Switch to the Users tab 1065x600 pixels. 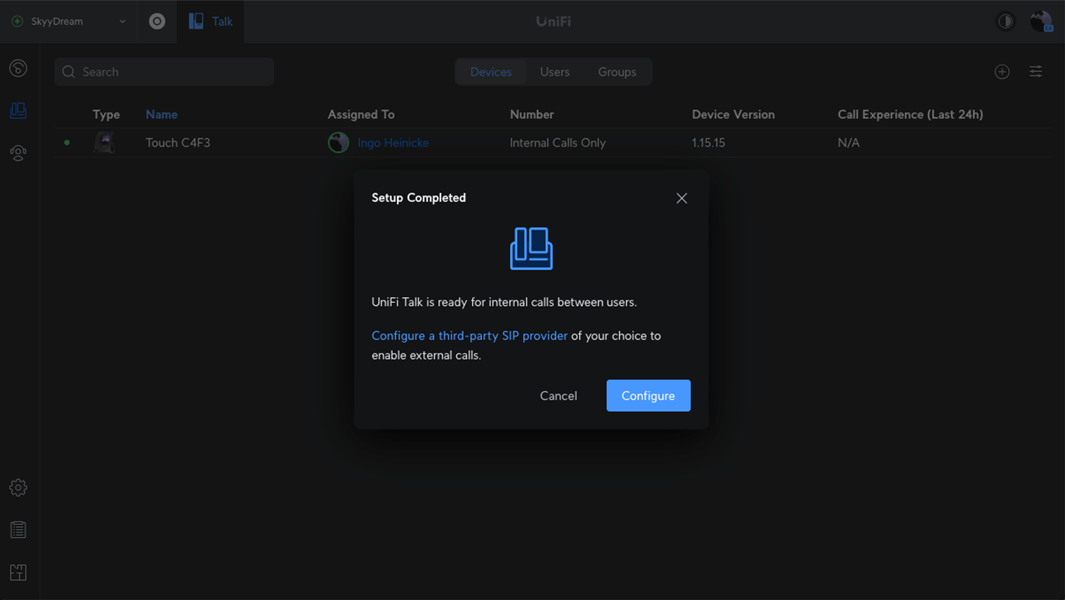tap(554, 72)
